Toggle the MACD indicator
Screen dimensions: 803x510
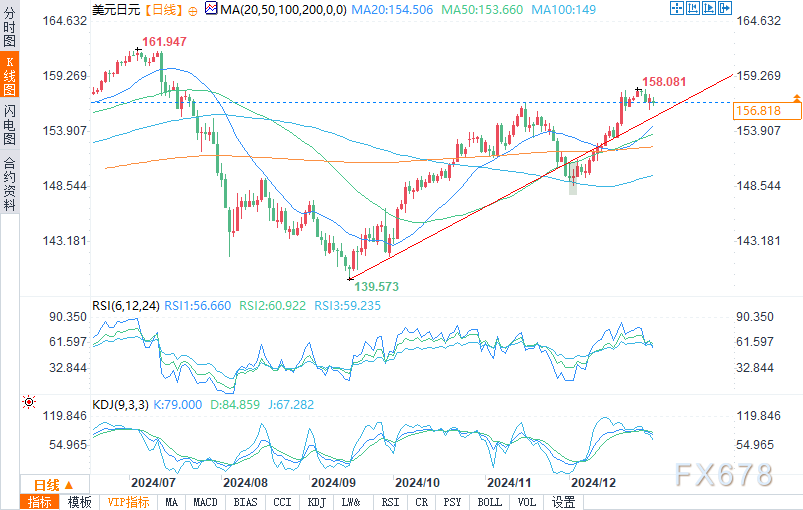[x=205, y=502]
